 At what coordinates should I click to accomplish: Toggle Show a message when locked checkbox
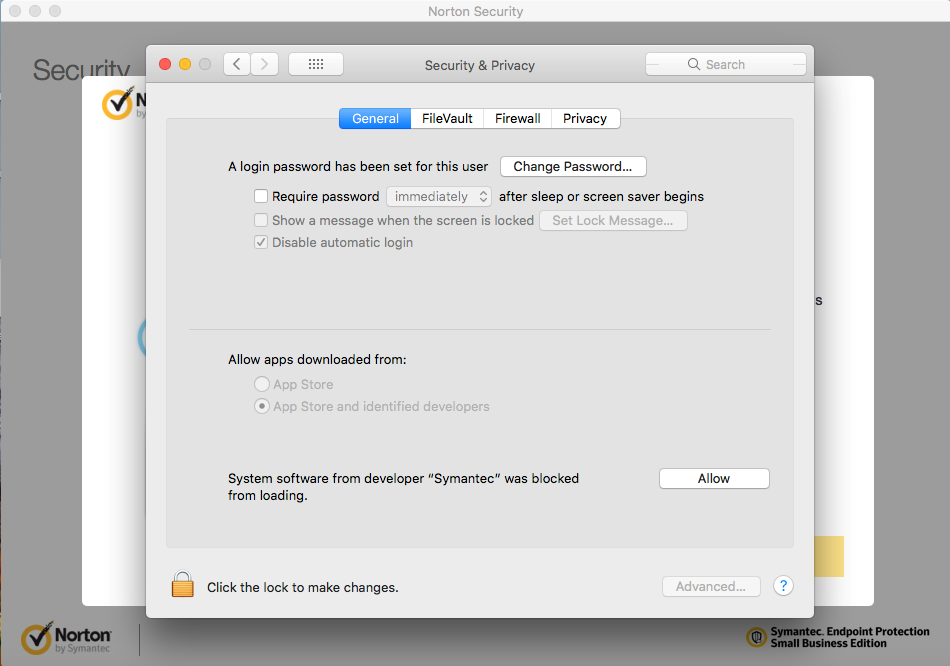pos(261,220)
